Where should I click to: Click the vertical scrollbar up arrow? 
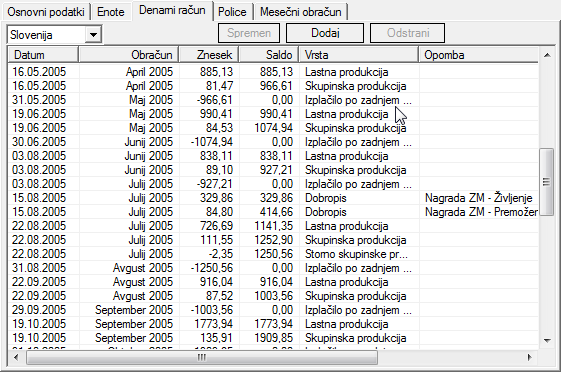547,55
